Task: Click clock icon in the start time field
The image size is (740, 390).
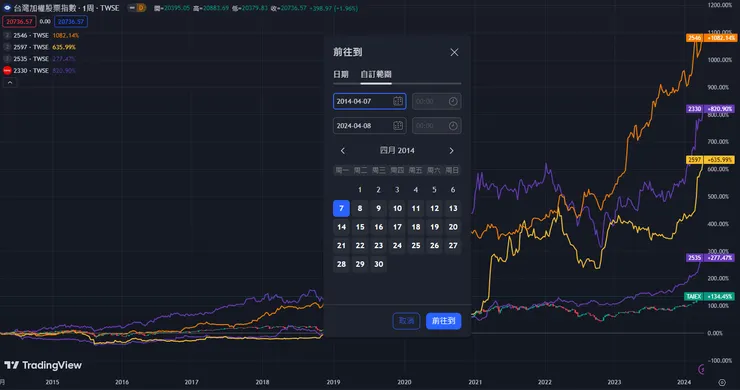Action: point(453,102)
